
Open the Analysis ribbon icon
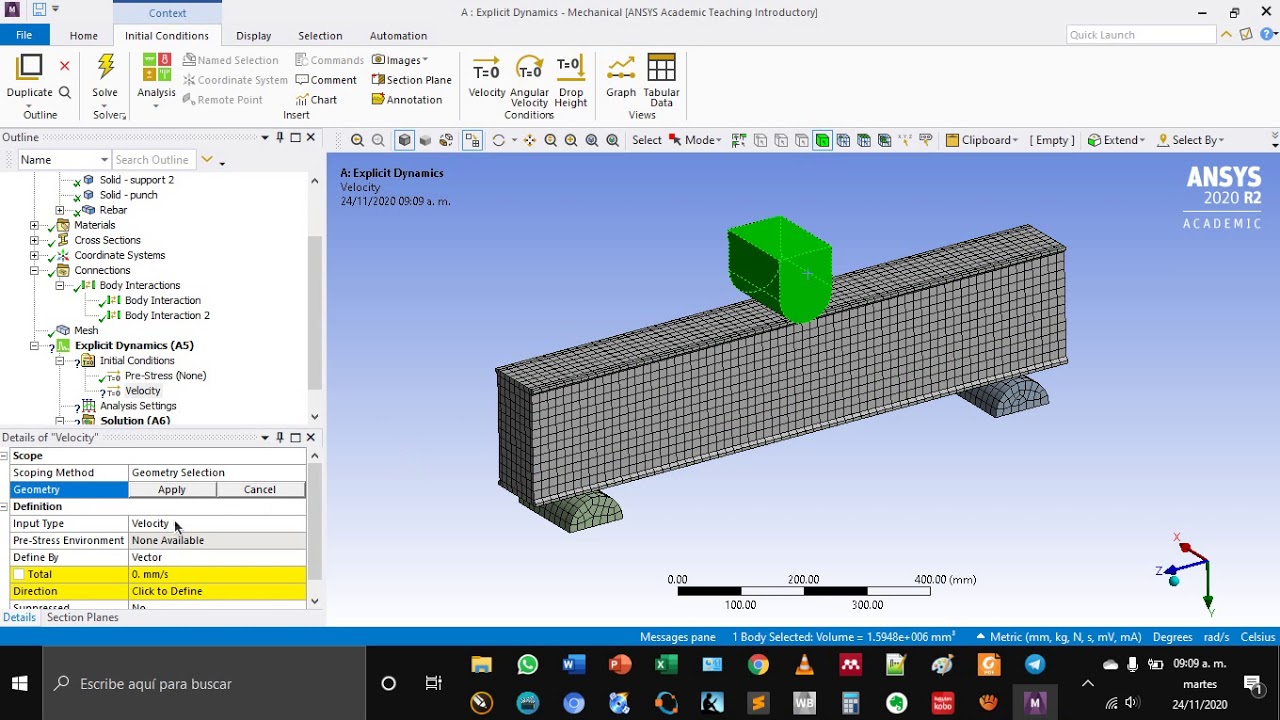tap(156, 68)
